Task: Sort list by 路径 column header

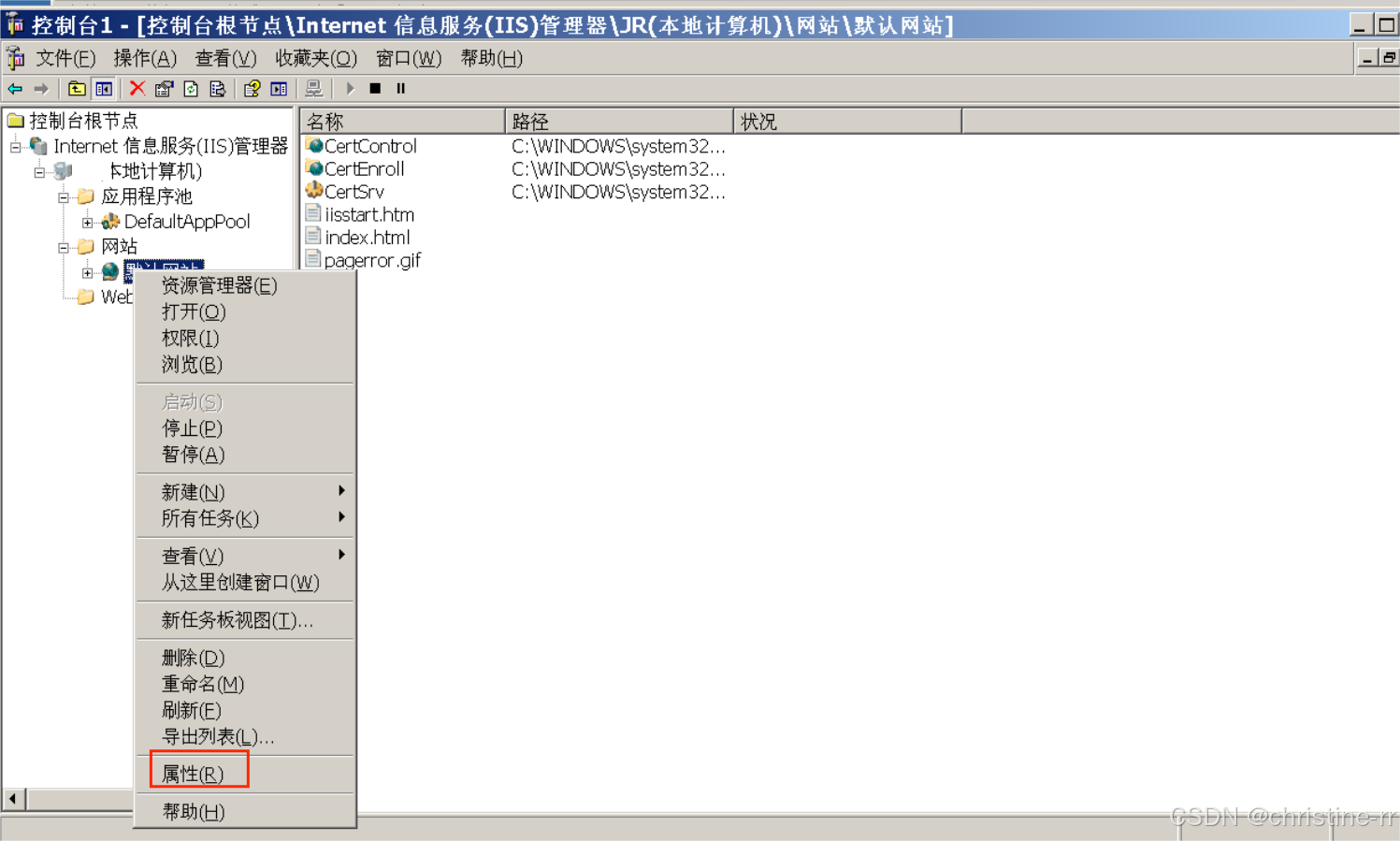Action: (x=619, y=122)
